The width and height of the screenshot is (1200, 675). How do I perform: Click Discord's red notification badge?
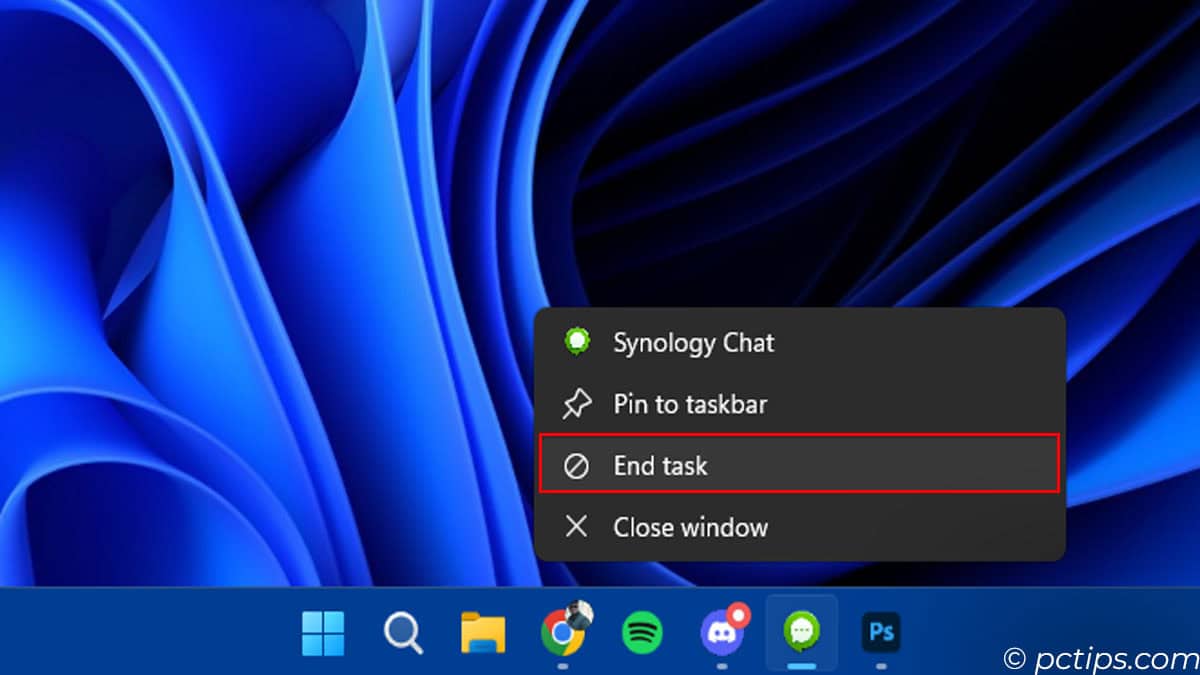pyautogui.click(x=739, y=613)
